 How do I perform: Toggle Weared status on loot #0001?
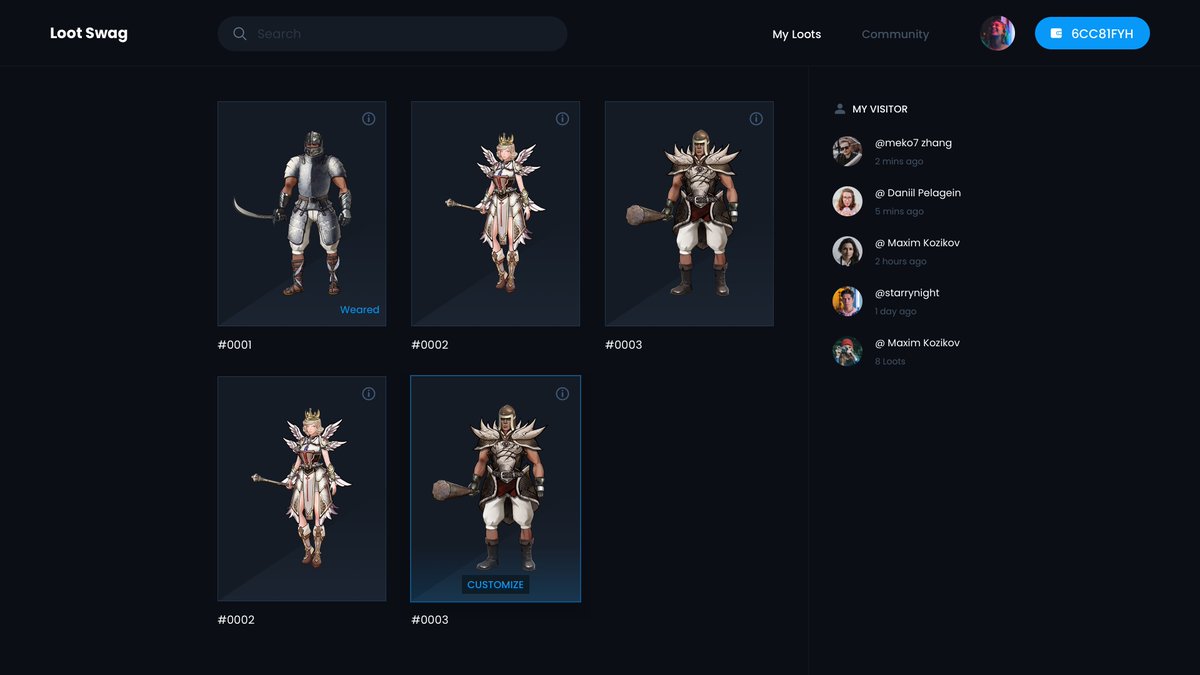click(x=359, y=309)
